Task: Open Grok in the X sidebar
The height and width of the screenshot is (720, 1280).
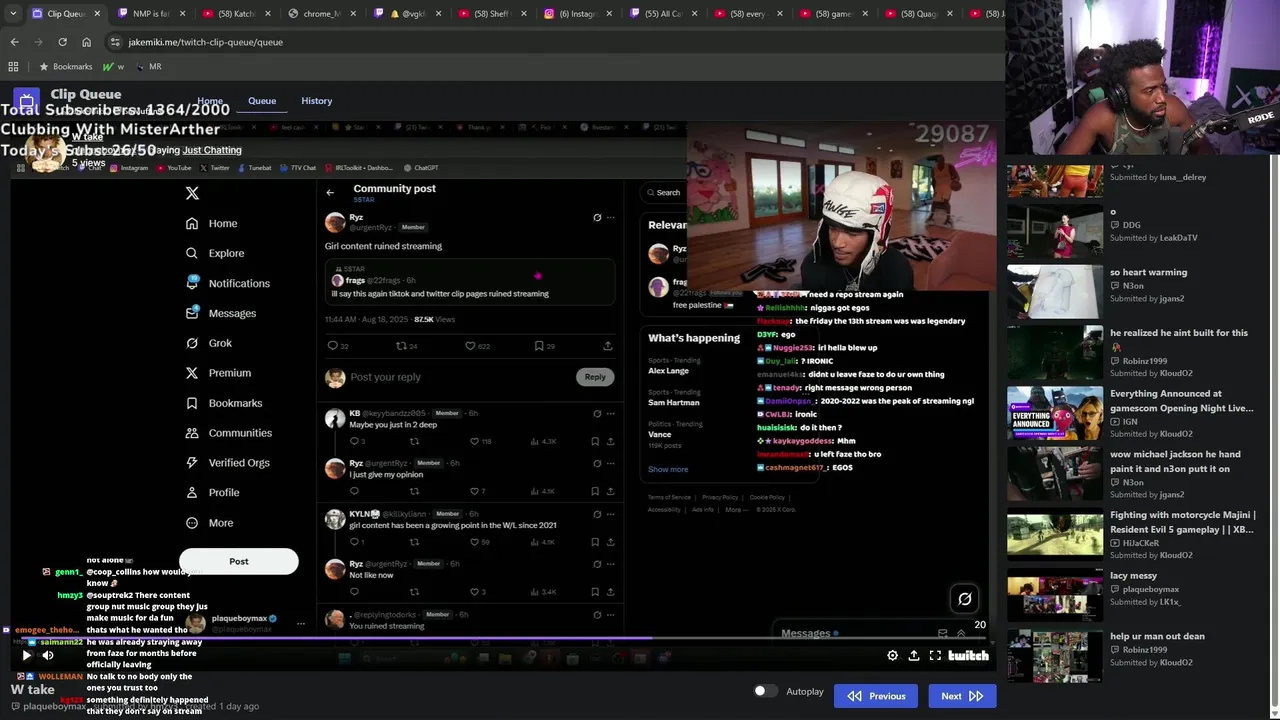Action: click(x=209, y=343)
